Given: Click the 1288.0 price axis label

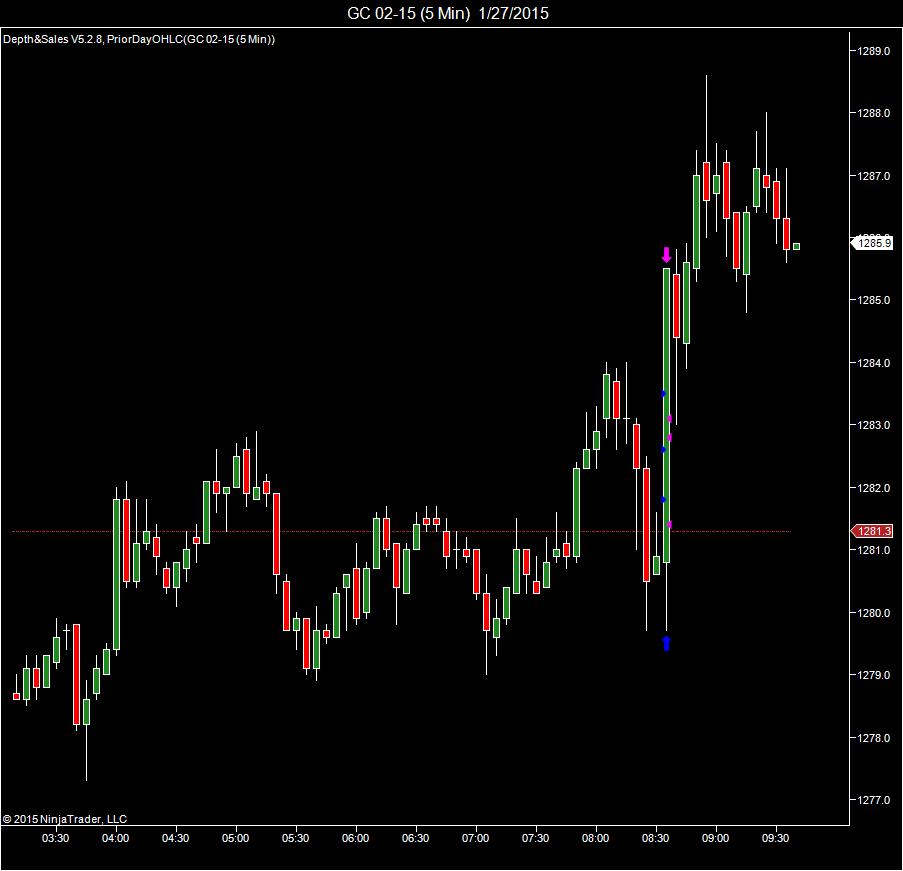Looking at the screenshot, I should click(x=874, y=113).
